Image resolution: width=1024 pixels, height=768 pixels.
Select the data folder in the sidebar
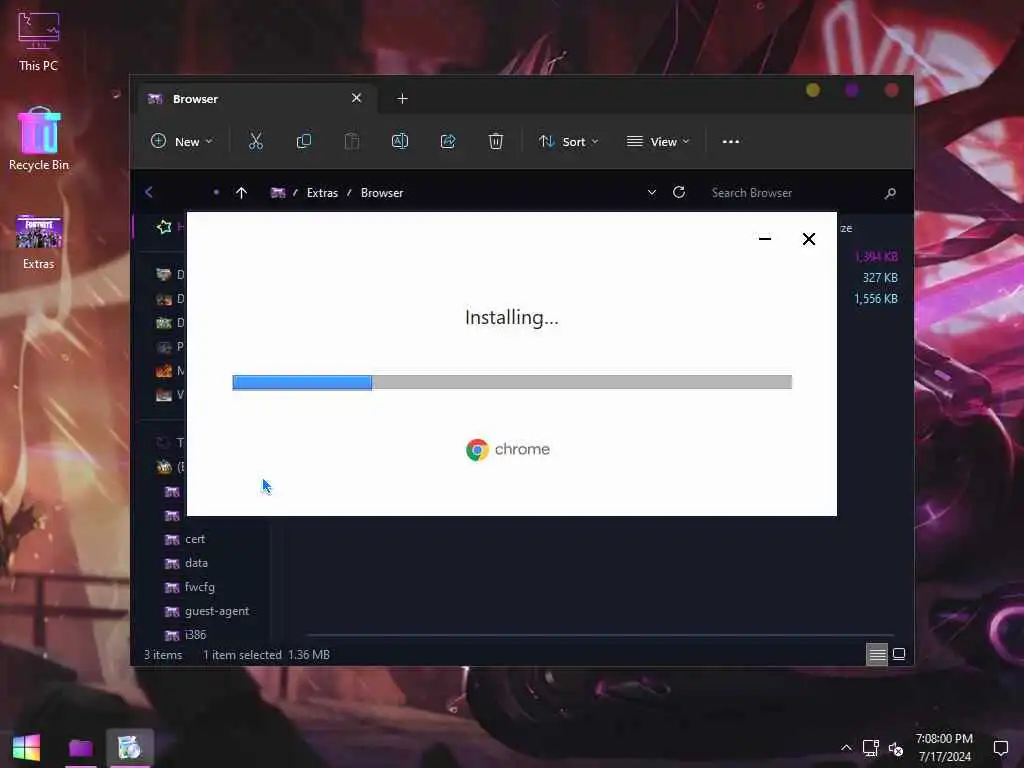tap(196, 563)
